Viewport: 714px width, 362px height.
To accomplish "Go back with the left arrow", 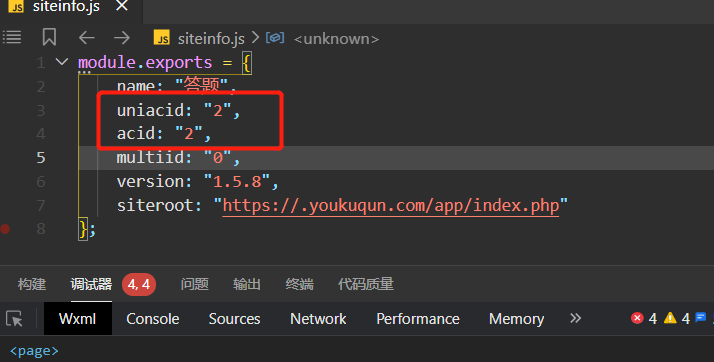I will pos(87,37).
